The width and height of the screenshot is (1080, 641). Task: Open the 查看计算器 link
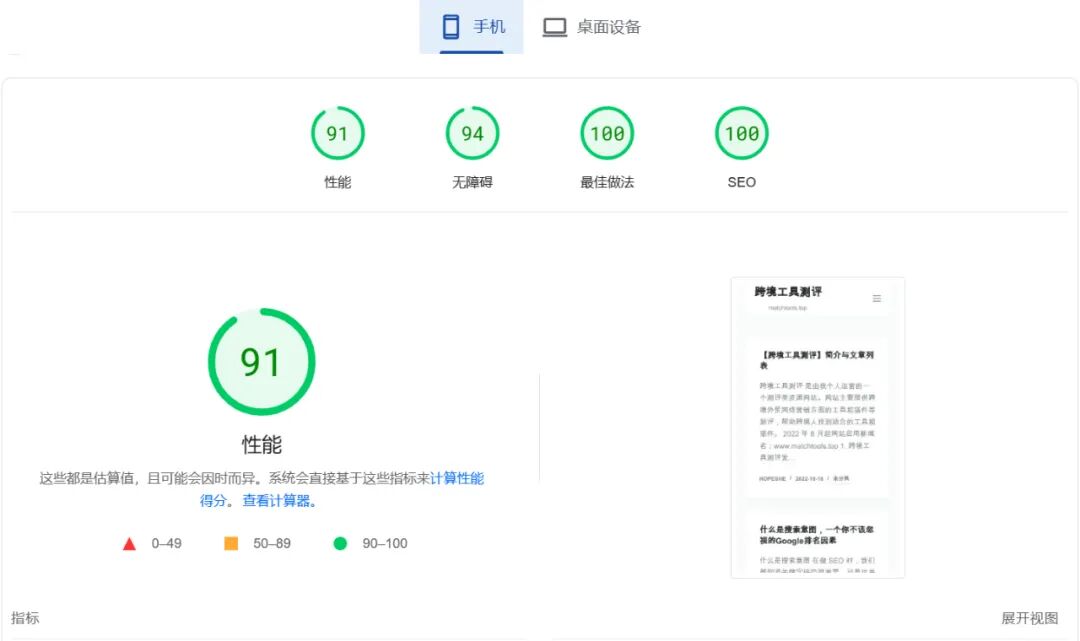[x=277, y=500]
